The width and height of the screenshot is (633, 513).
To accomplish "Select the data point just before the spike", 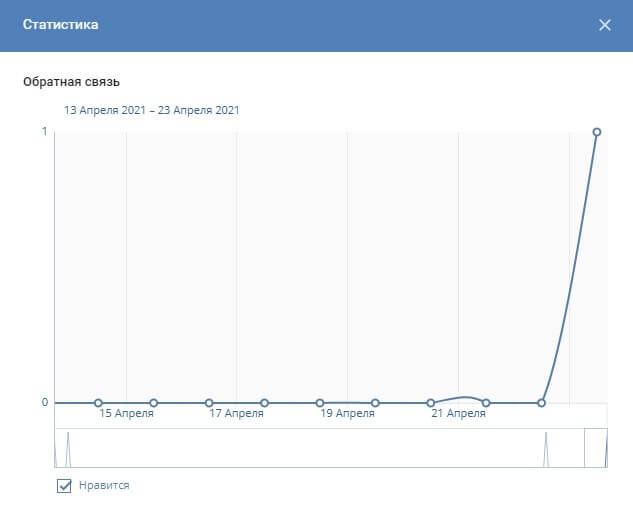I will click(x=541, y=403).
